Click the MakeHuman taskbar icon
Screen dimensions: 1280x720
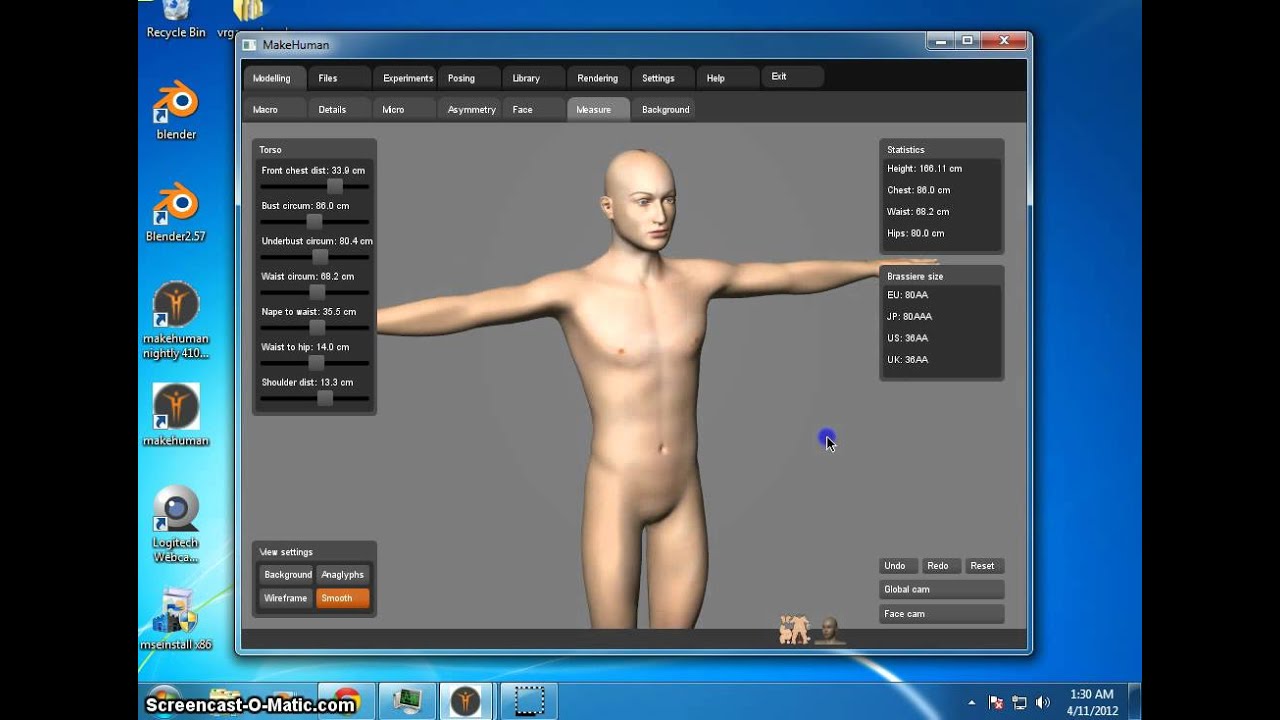tap(465, 701)
